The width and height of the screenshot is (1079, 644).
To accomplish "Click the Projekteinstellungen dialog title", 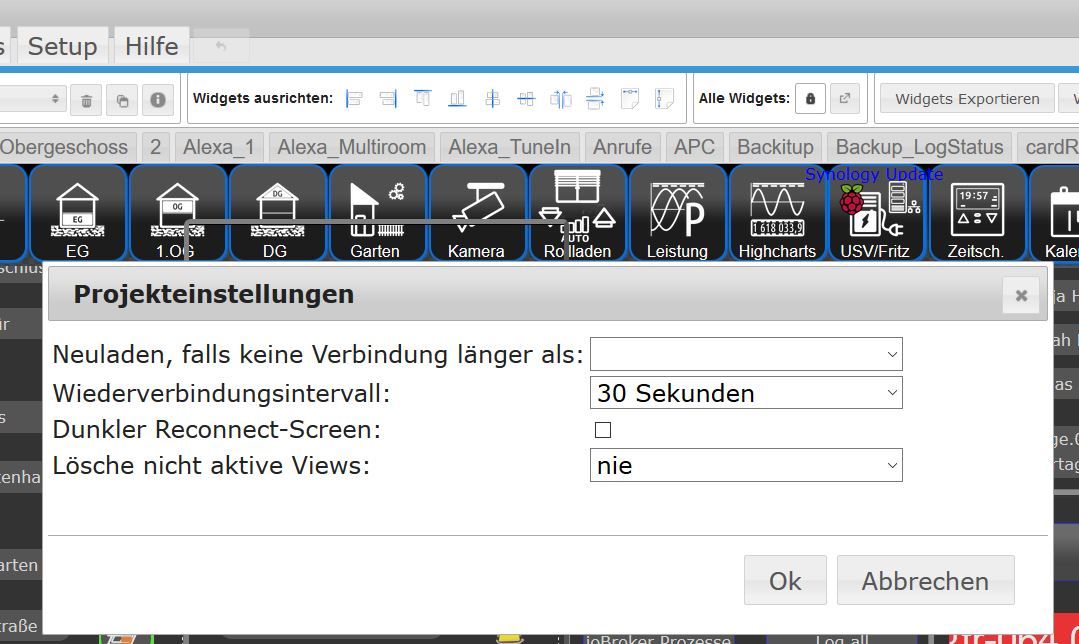I will click(x=213, y=294).
